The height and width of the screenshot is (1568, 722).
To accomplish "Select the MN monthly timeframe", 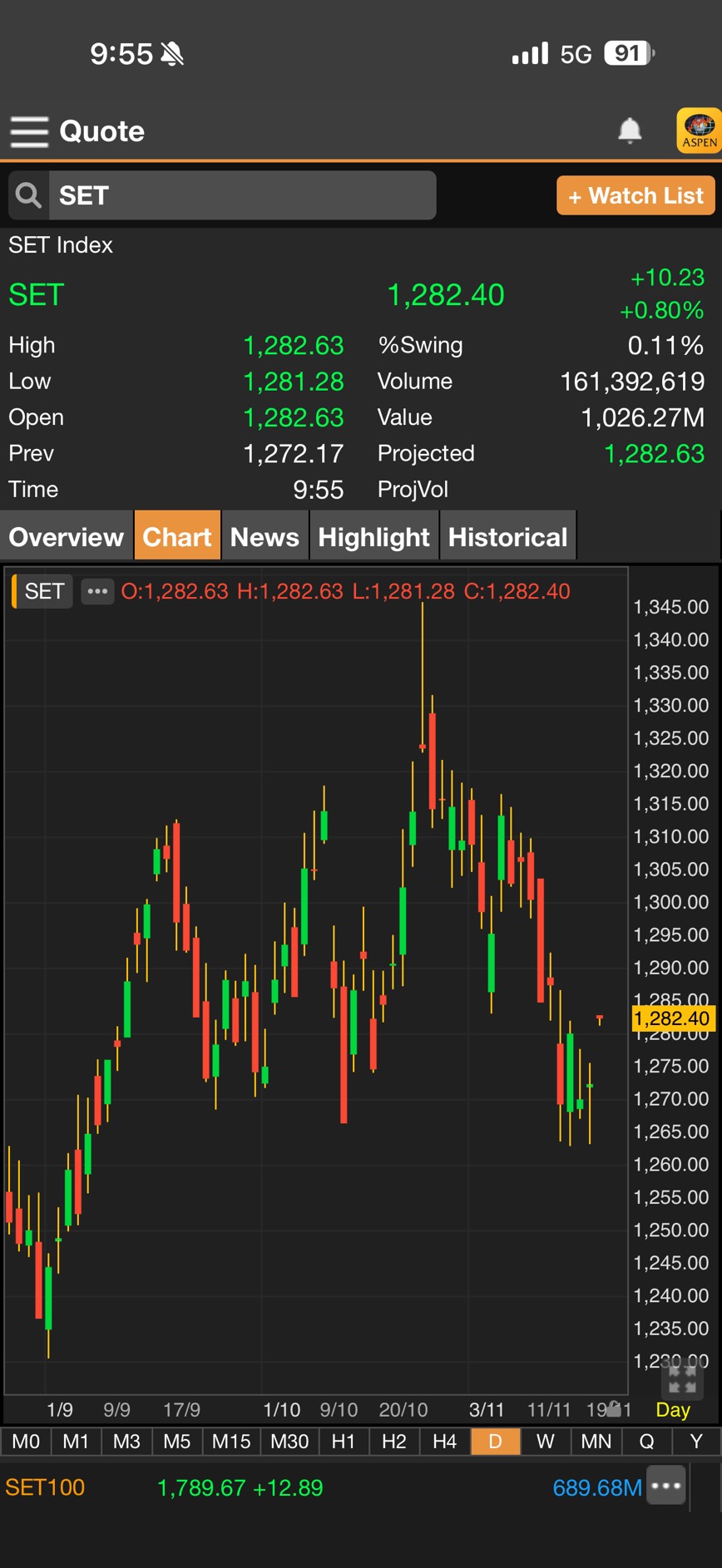I will point(596,1442).
